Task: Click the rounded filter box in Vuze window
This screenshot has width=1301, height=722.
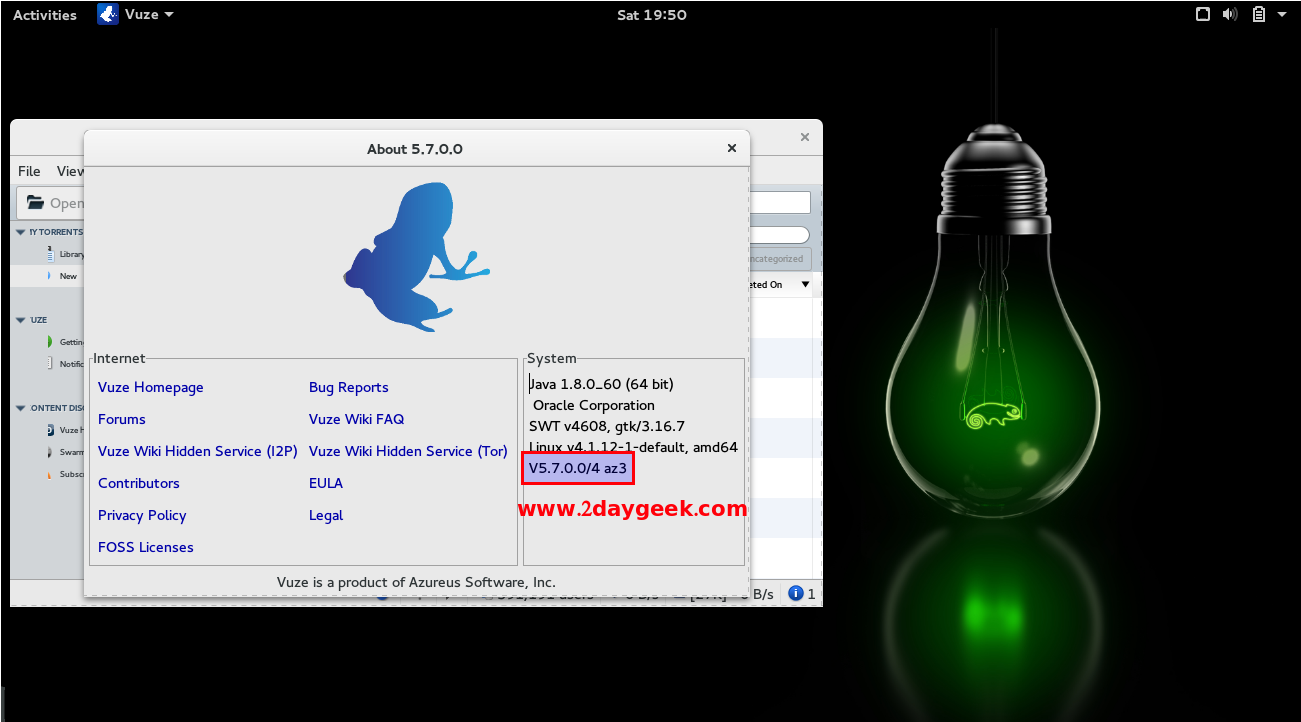Action: coord(780,235)
